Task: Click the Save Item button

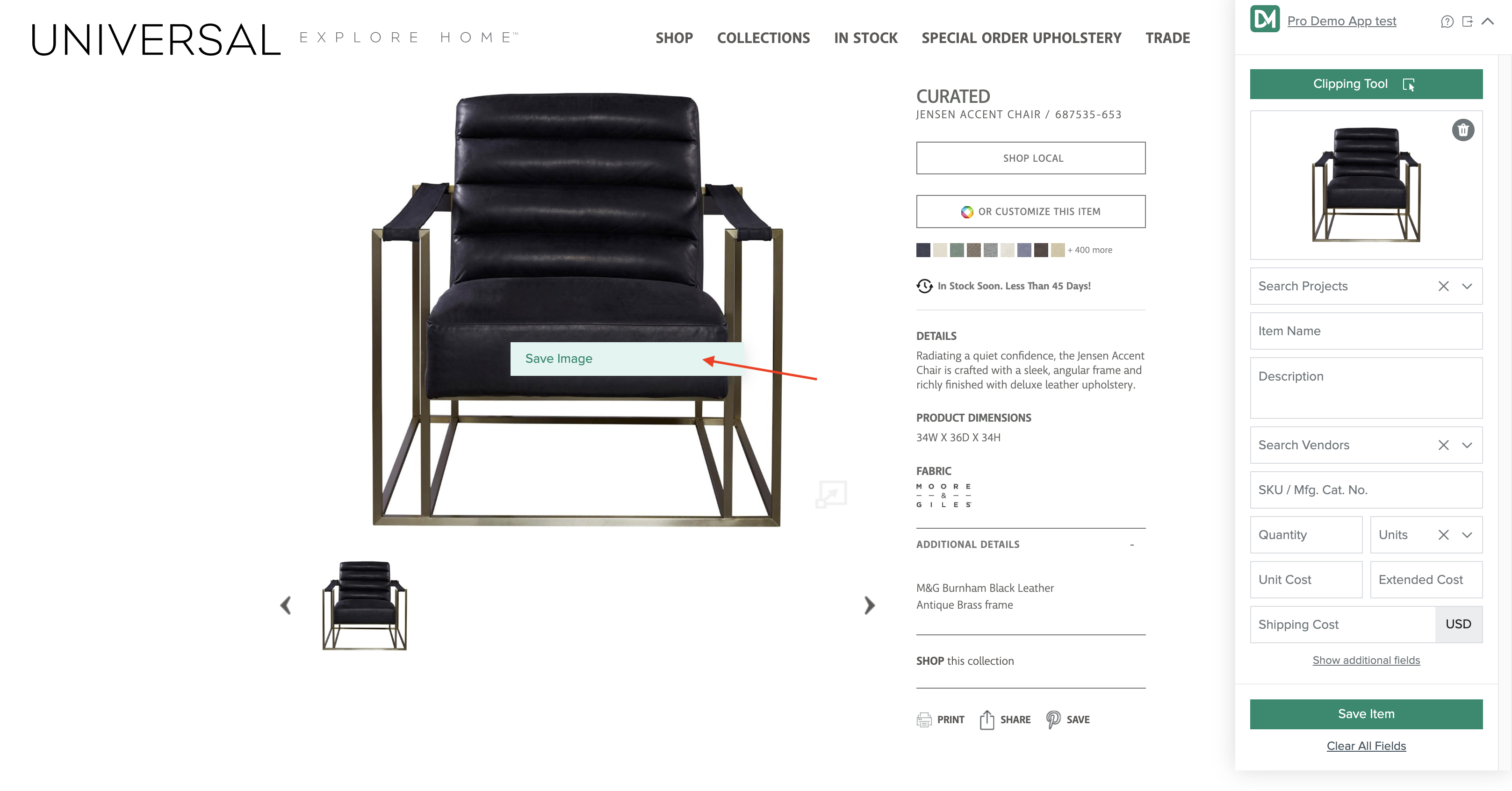Action: [x=1366, y=714]
